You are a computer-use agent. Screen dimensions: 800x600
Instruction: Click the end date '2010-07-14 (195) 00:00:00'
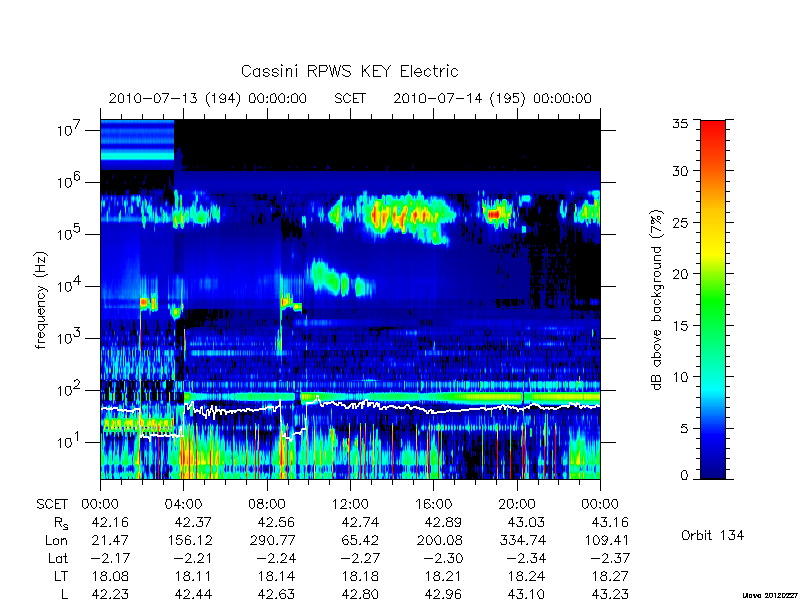(x=492, y=98)
